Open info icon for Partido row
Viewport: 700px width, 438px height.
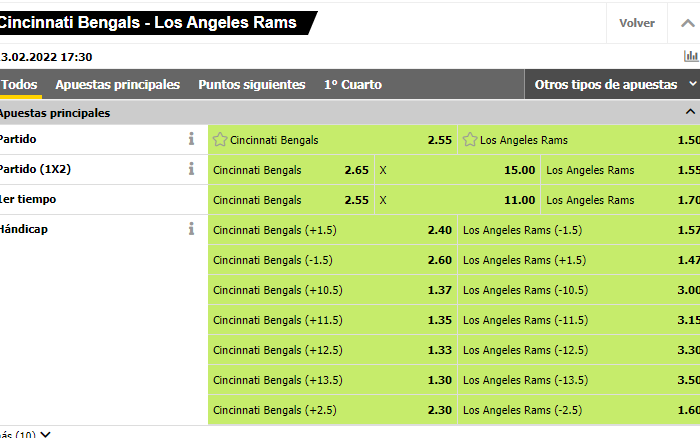click(191, 139)
